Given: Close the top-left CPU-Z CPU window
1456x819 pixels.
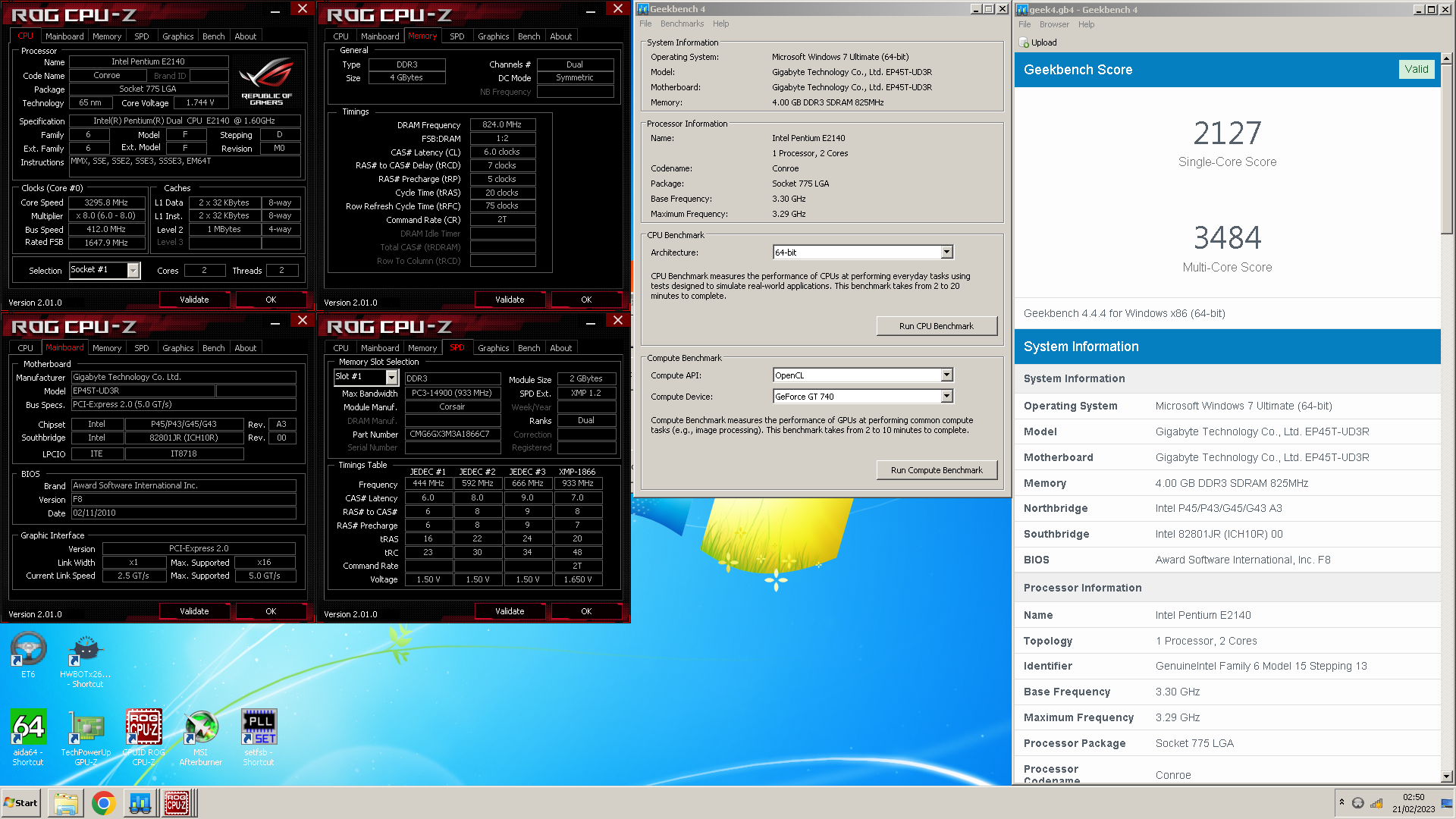Looking at the screenshot, I should 303,8.
